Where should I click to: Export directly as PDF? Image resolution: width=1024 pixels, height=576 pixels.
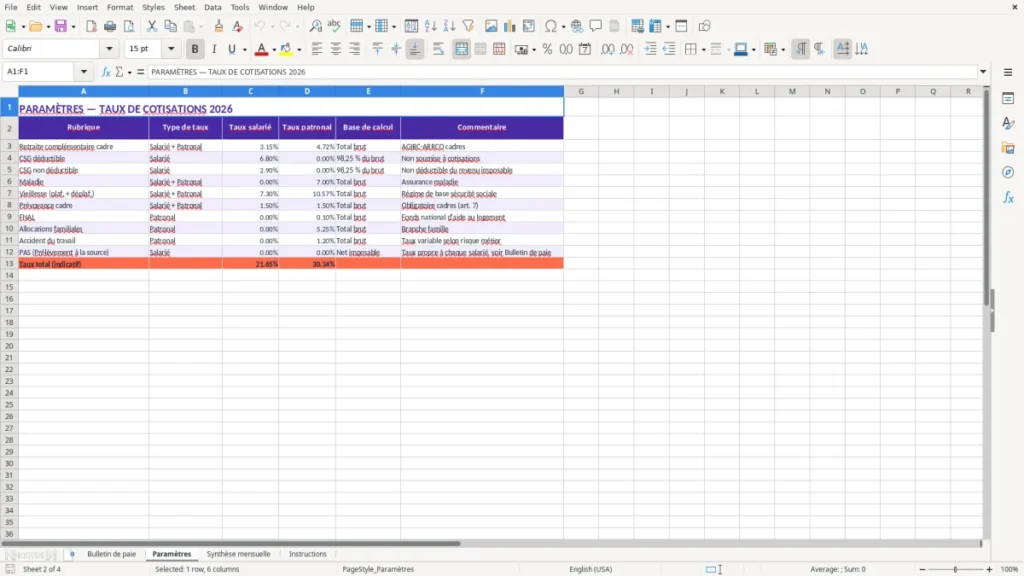[x=91, y=26]
